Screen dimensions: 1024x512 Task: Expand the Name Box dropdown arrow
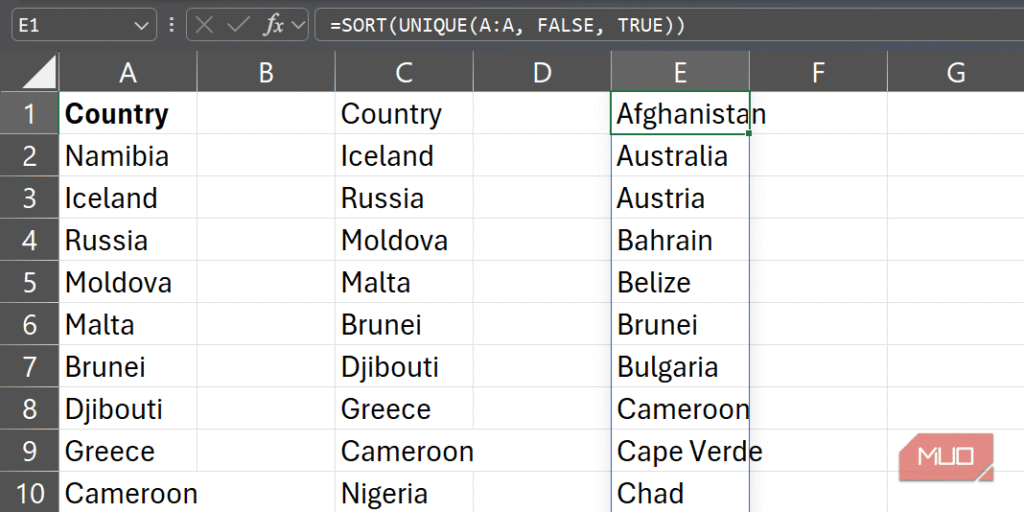point(140,25)
